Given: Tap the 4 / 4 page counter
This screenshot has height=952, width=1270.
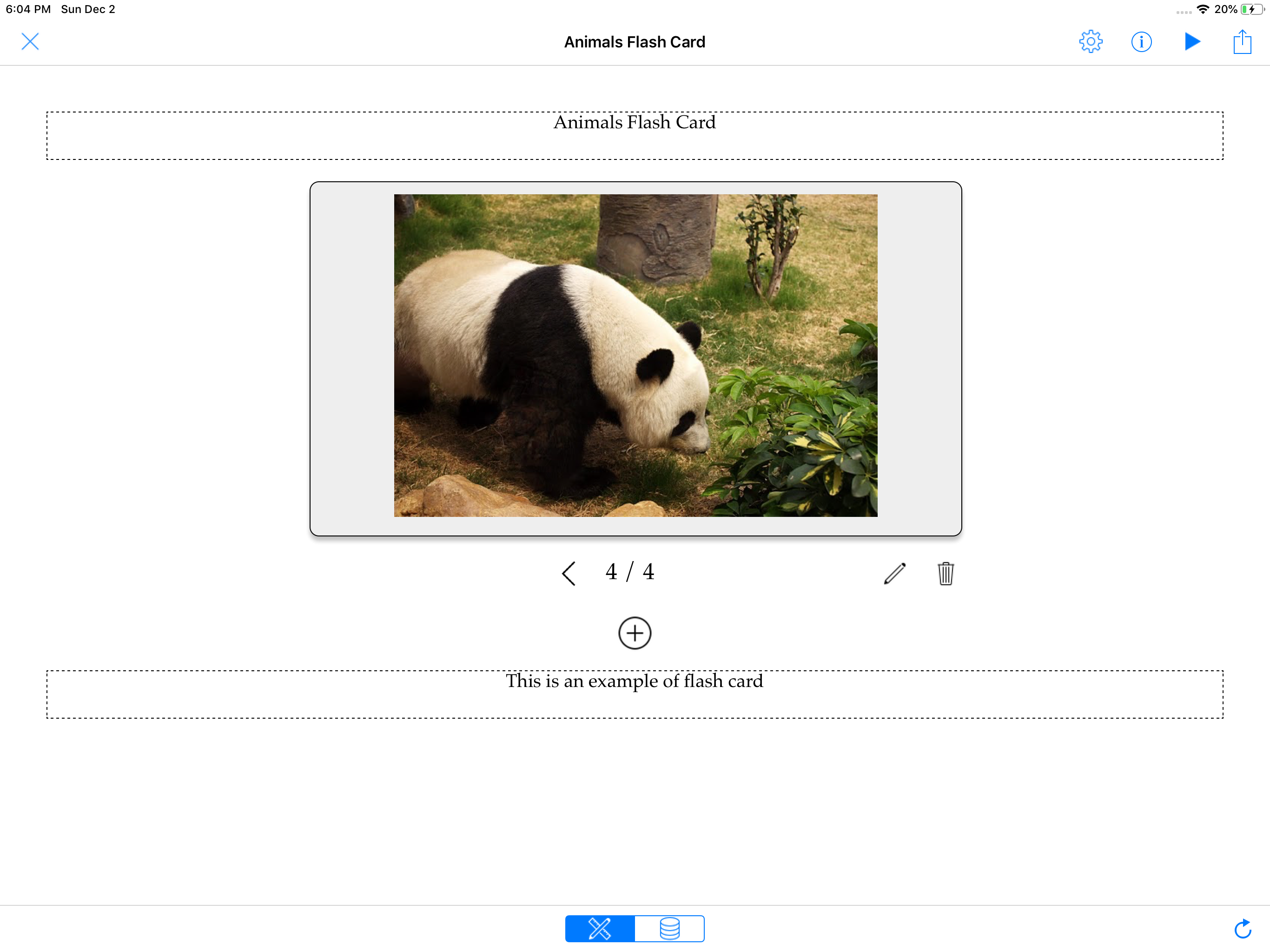Looking at the screenshot, I should click(x=630, y=572).
